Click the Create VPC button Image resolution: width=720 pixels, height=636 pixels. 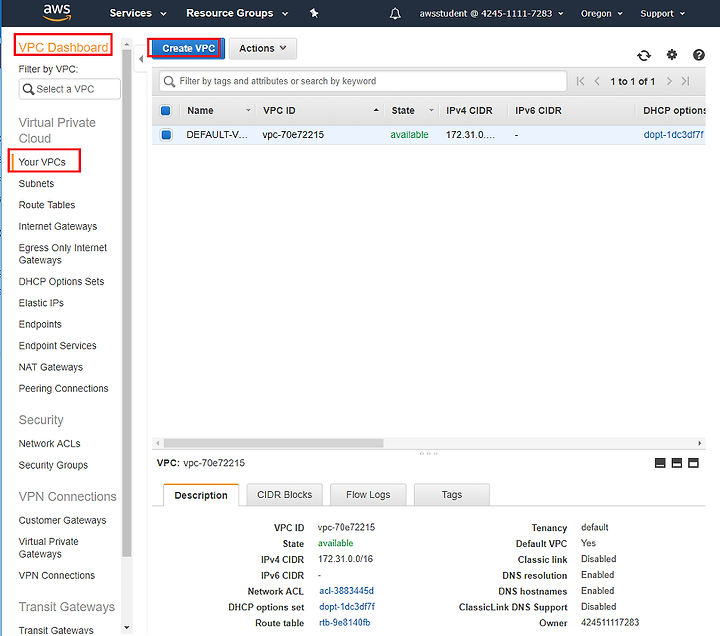(188, 49)
